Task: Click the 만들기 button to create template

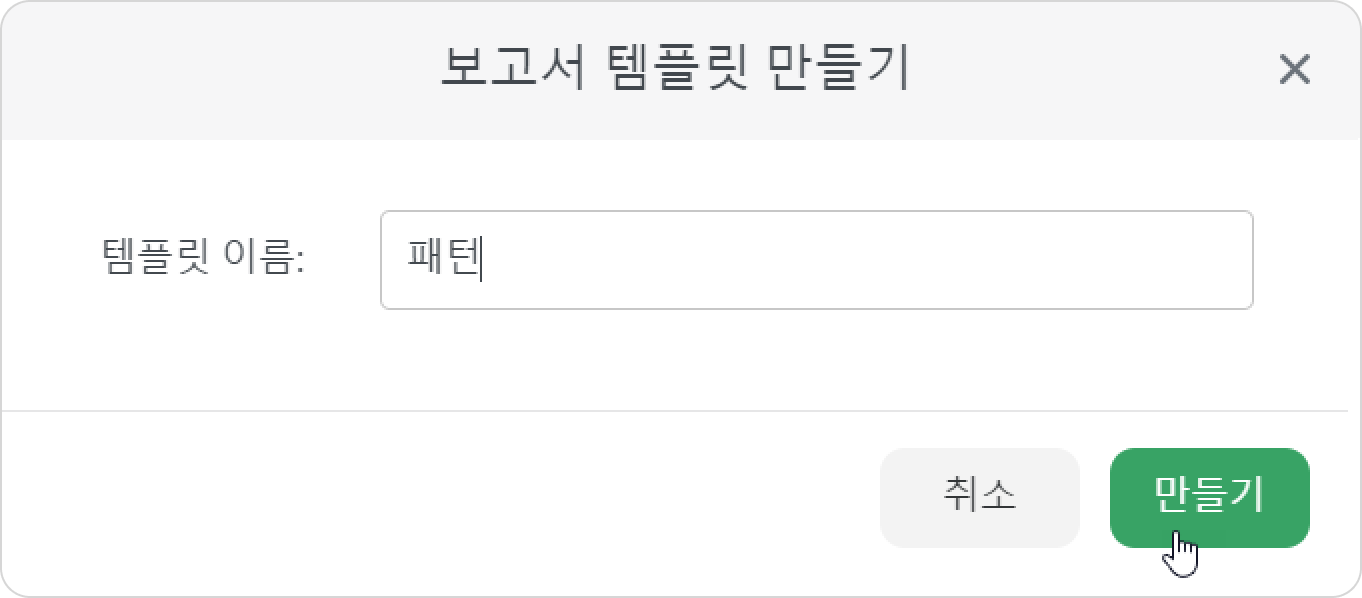Action: coord(1209,498)
